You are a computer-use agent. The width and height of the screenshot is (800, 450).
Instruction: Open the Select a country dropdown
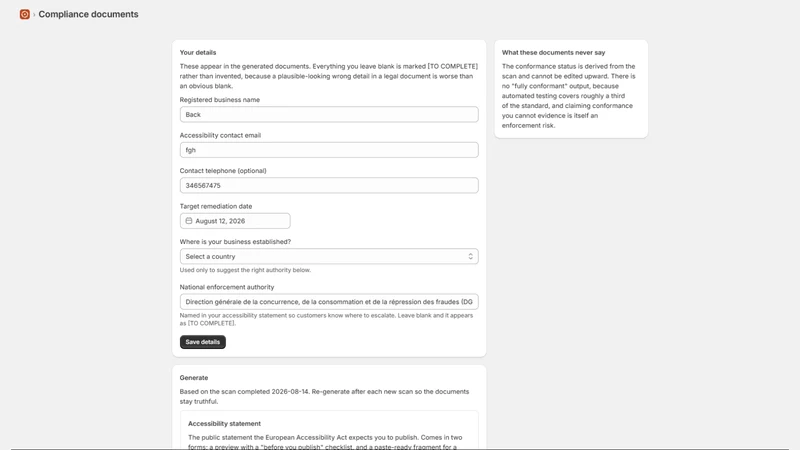pos(329,256)
